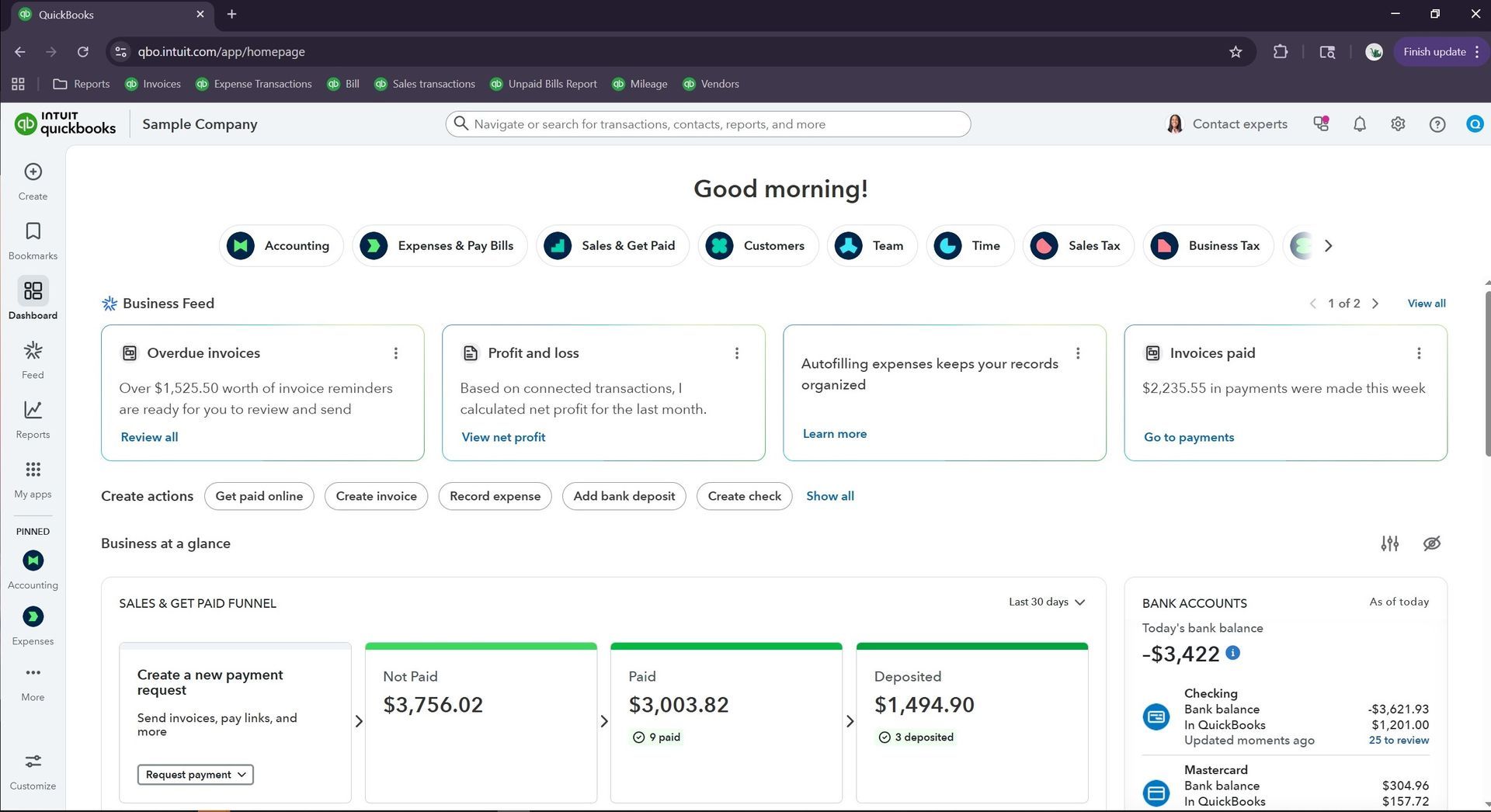
Task: Open customize widgets sliders icon
Action: [1390, 543]
